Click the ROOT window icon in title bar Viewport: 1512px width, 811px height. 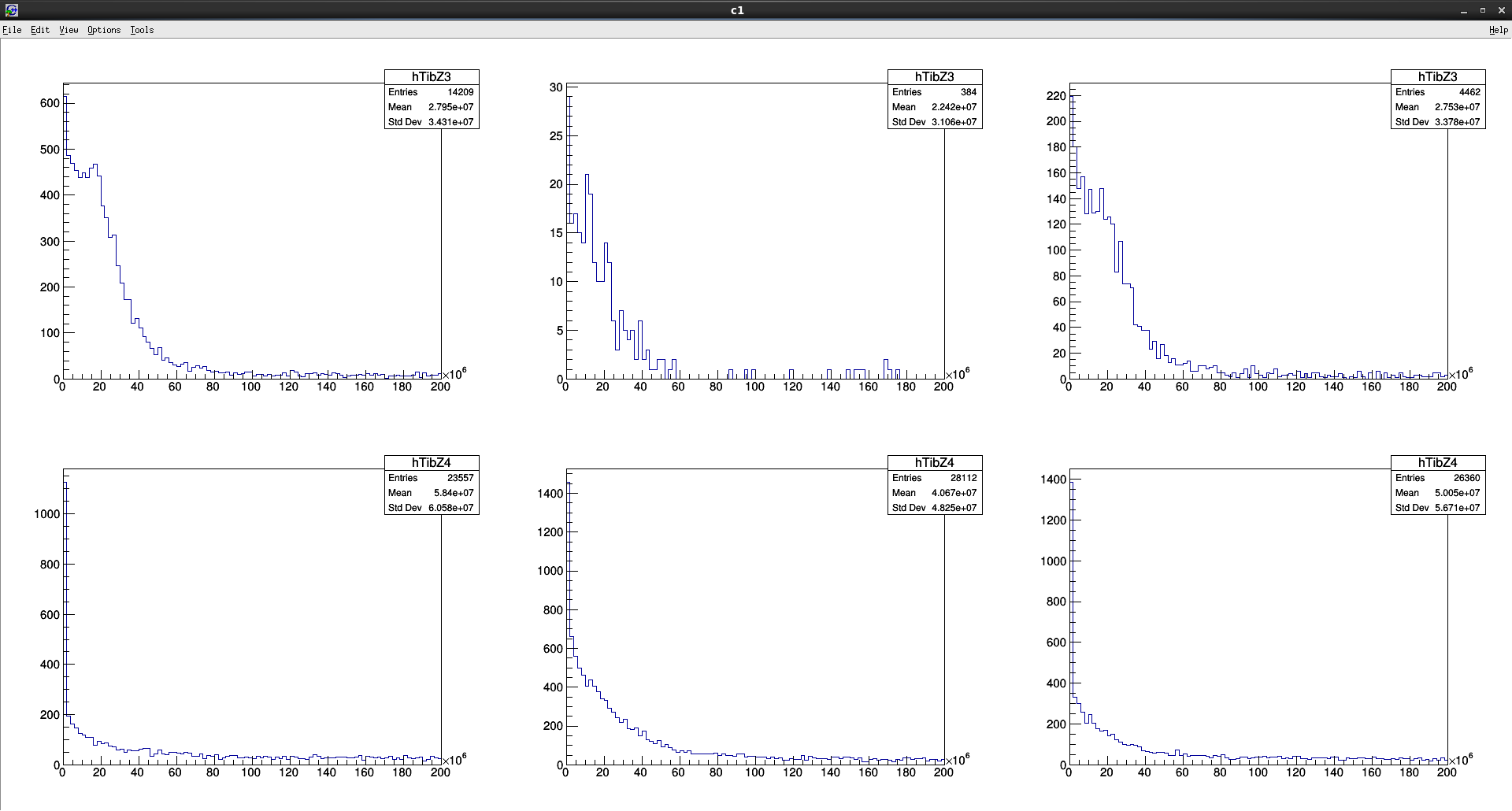coord(11,10)
